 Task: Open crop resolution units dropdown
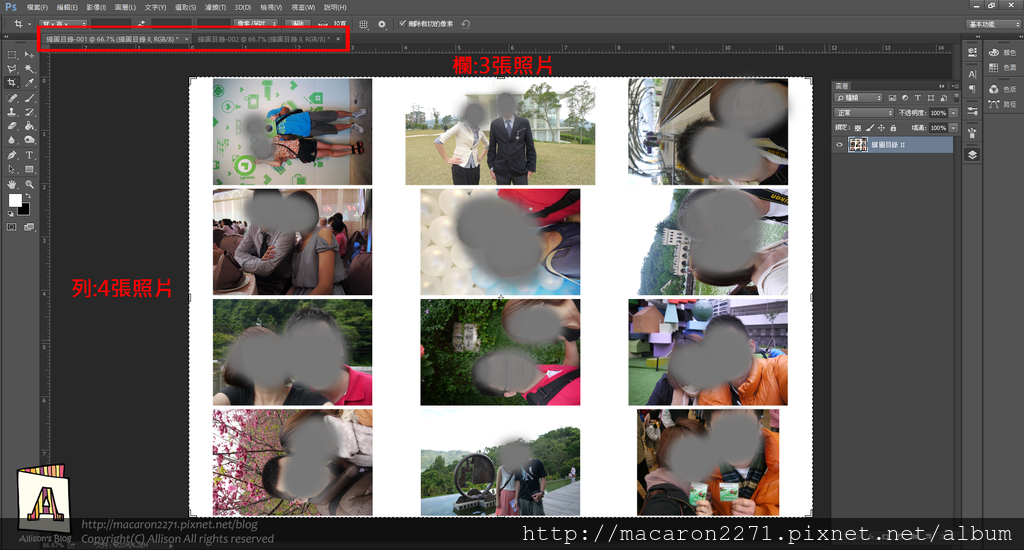pyautogui.click(x=256, y=24)
